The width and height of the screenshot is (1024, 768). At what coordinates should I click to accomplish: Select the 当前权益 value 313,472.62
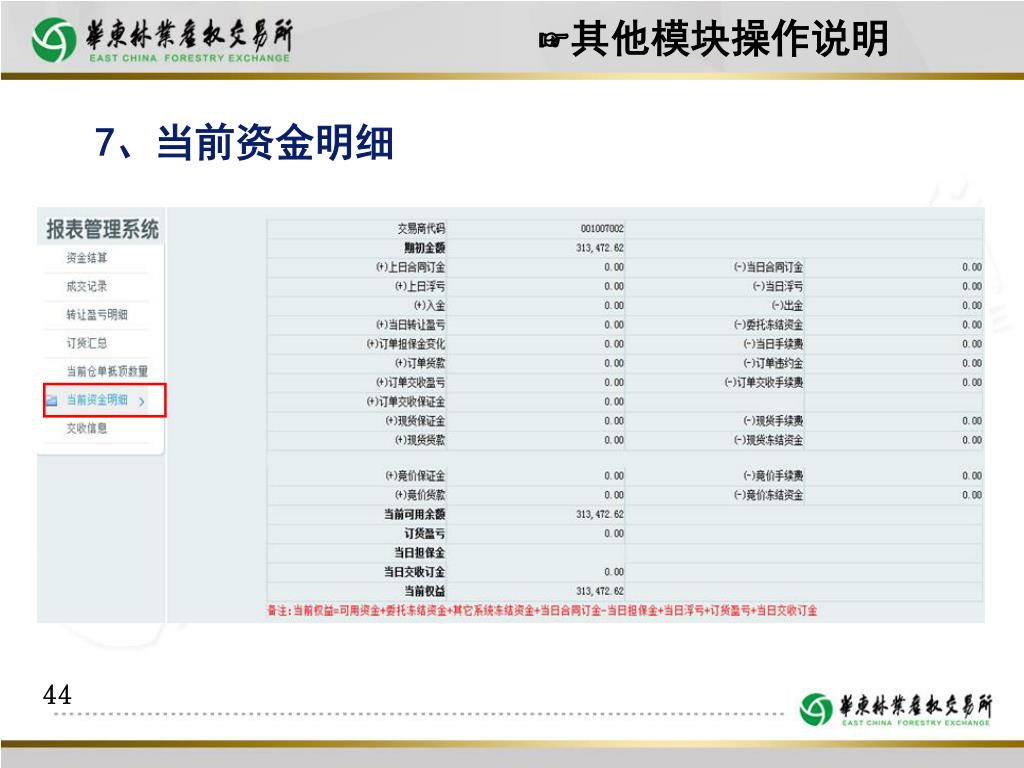(600, 592)
